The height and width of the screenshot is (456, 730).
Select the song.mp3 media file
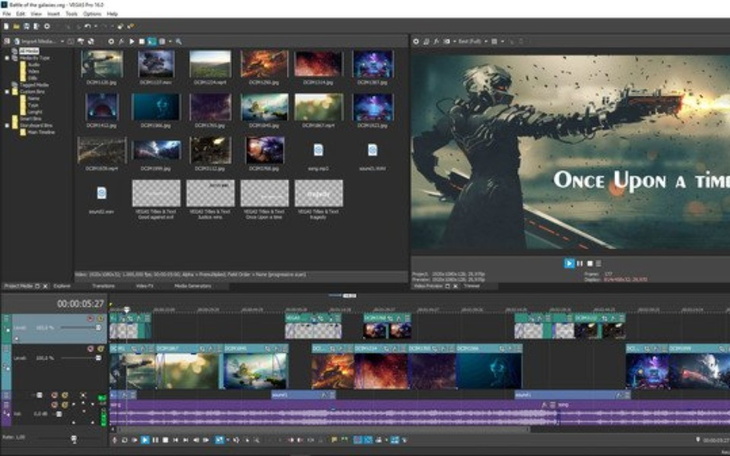318,150
